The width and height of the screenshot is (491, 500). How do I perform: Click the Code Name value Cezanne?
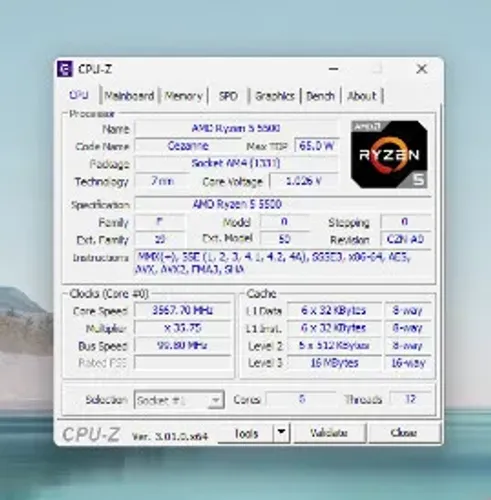pyautogui.click(x=188, y=146)
